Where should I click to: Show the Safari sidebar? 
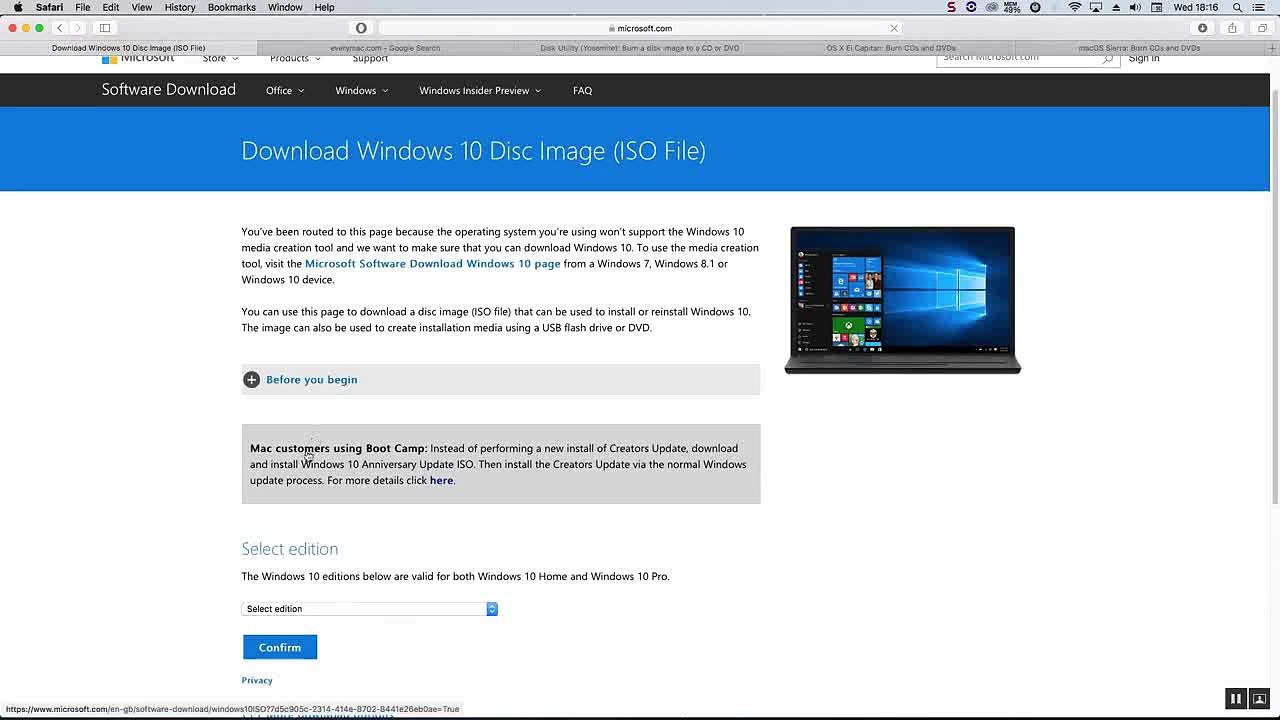(x=105, y=28)
